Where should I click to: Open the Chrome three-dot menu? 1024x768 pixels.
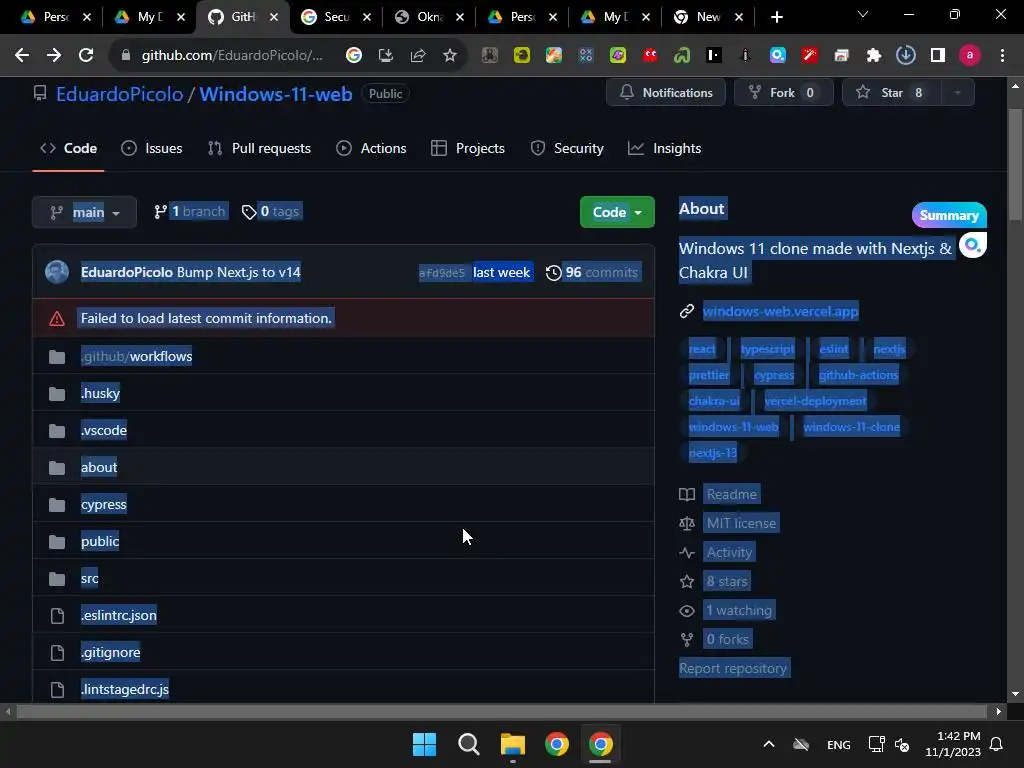[x=1002, y=56]
